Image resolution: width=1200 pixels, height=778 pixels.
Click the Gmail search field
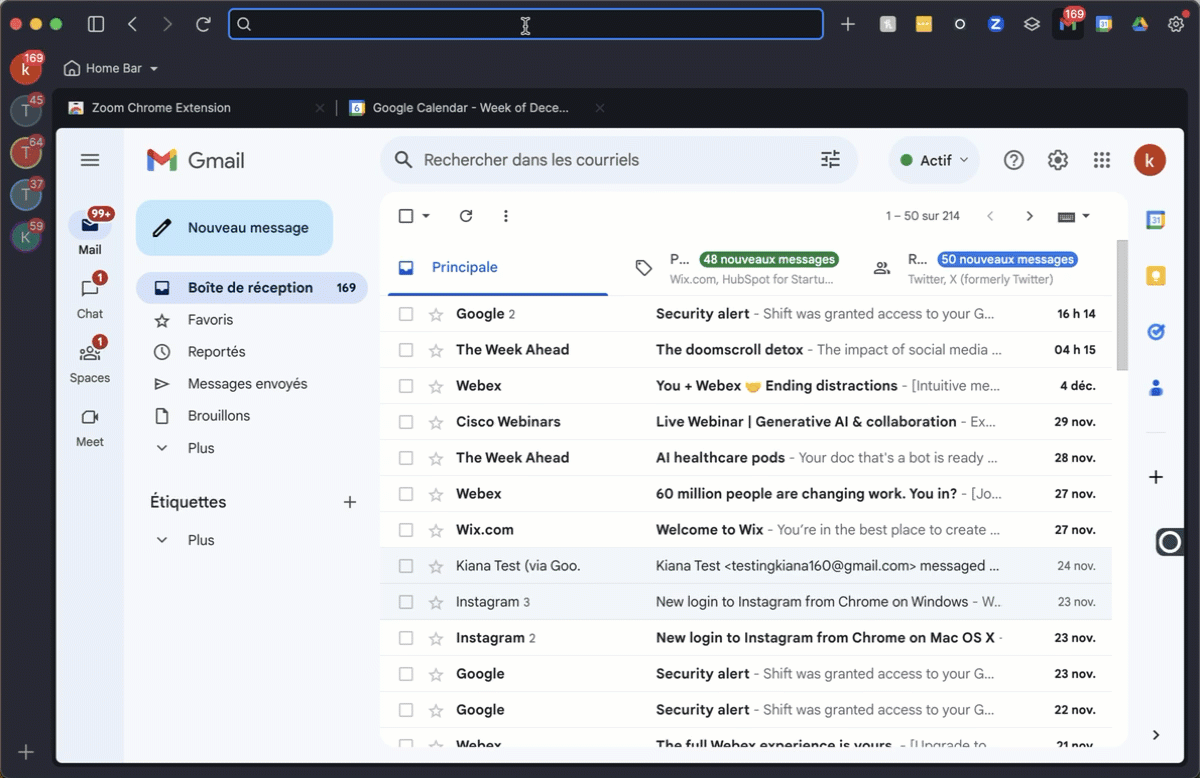610,160
